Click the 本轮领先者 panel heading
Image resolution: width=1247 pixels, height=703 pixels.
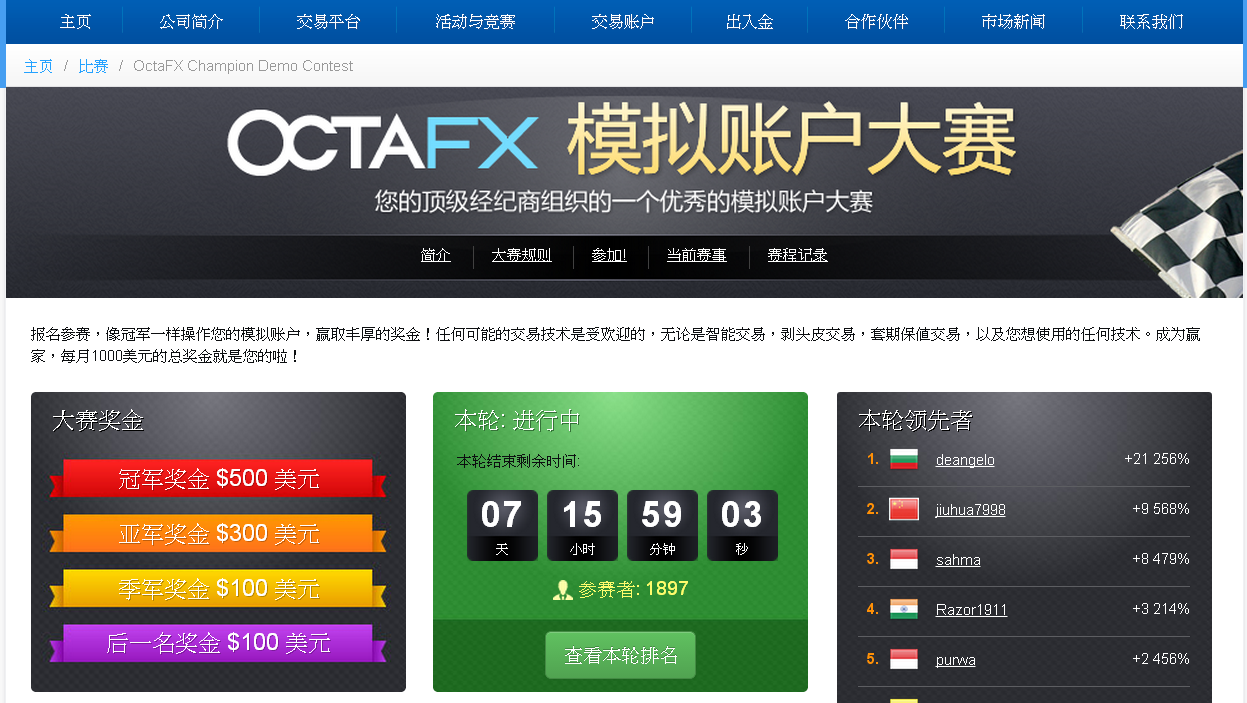[915, 421]
